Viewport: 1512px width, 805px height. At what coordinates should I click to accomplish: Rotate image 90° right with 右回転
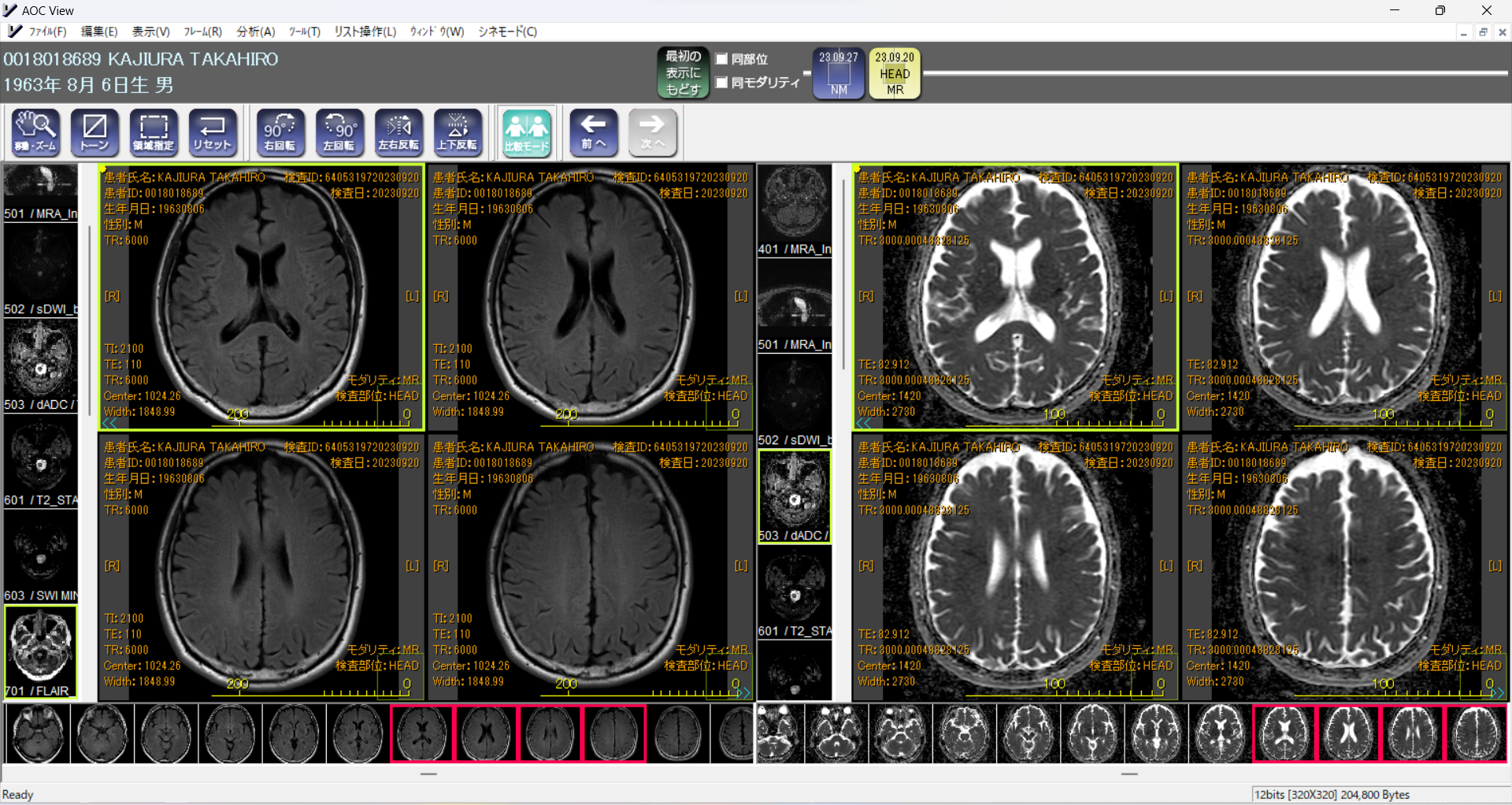tap(280, 132)
